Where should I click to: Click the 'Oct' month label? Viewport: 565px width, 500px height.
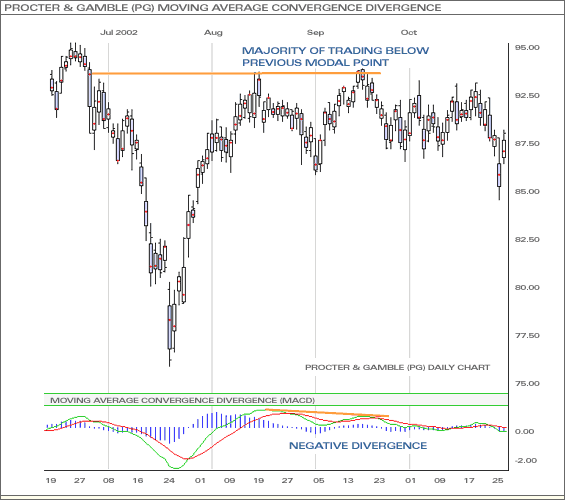click(409, 32)
